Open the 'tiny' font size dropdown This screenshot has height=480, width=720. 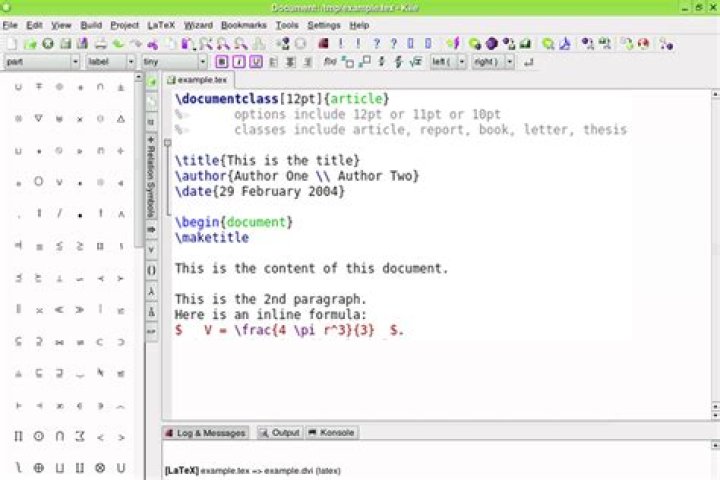pyautogui.click(x=174, y=62)
